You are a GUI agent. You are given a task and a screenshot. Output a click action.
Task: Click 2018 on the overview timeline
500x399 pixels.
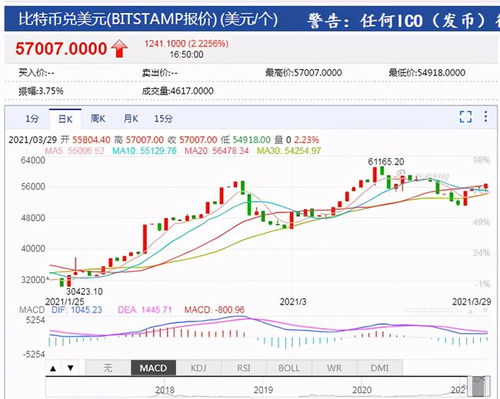pyautogui.click(x=165, y=390)
